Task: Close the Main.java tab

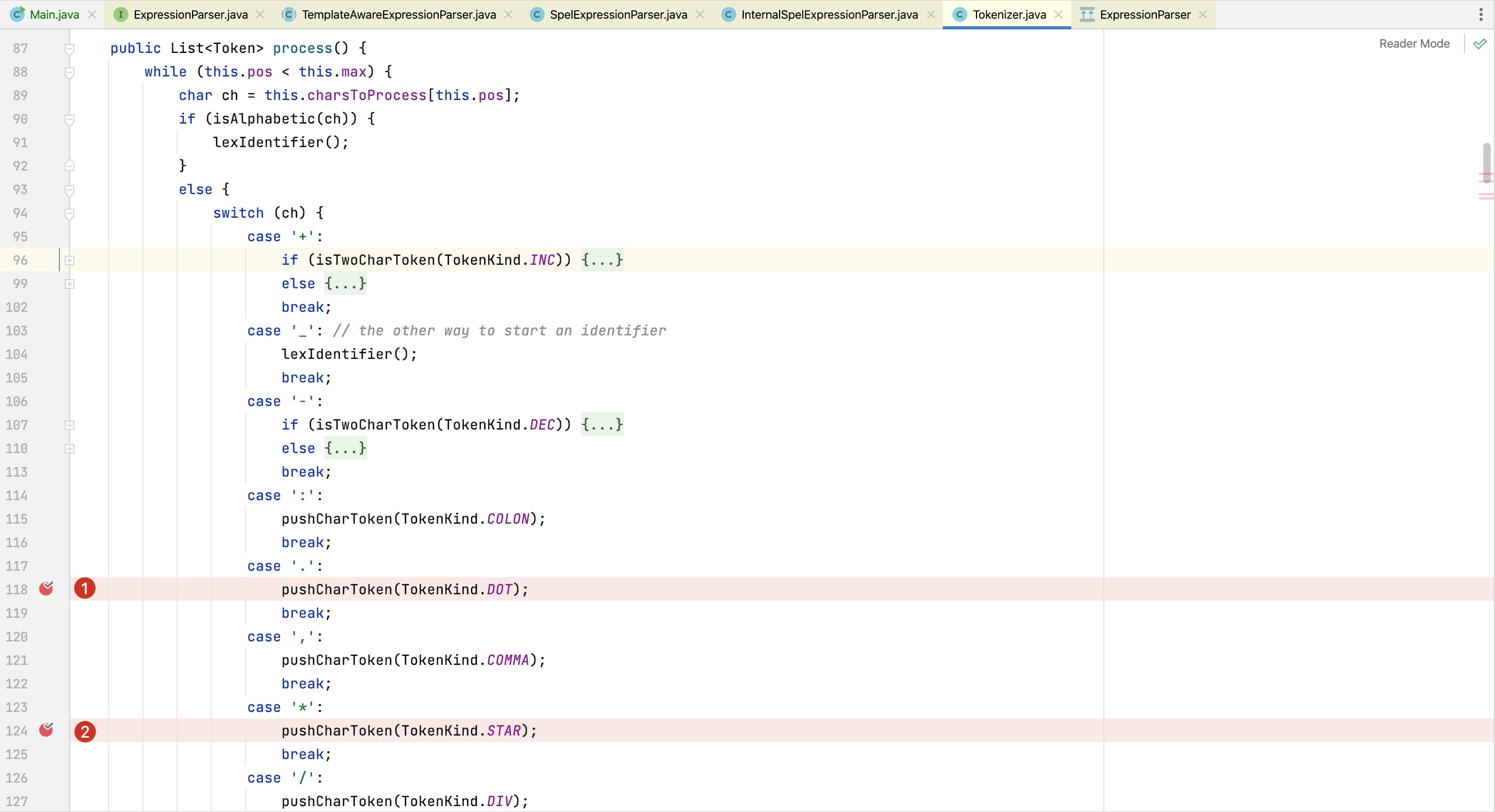Action: pyautogui.click(x=91, y=14)
